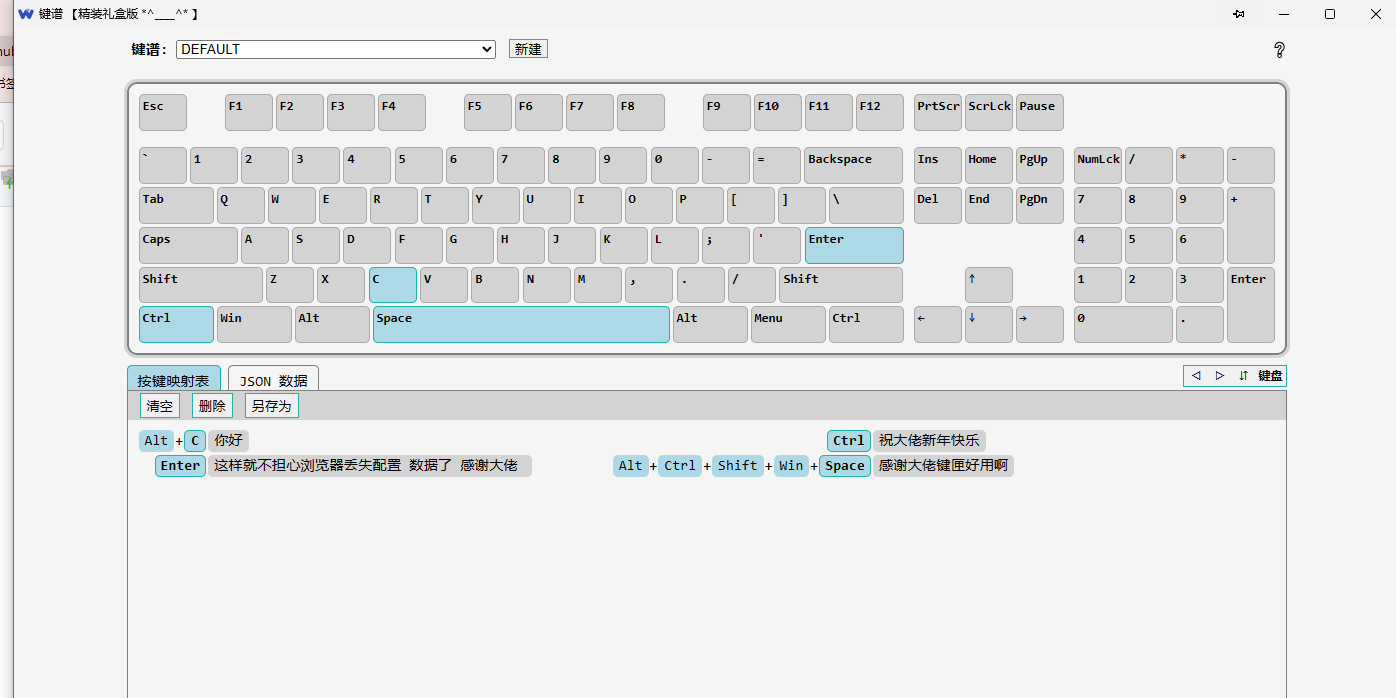Click the 新建 button
This screenshot has width=1396, height=698.
(528, 49)
